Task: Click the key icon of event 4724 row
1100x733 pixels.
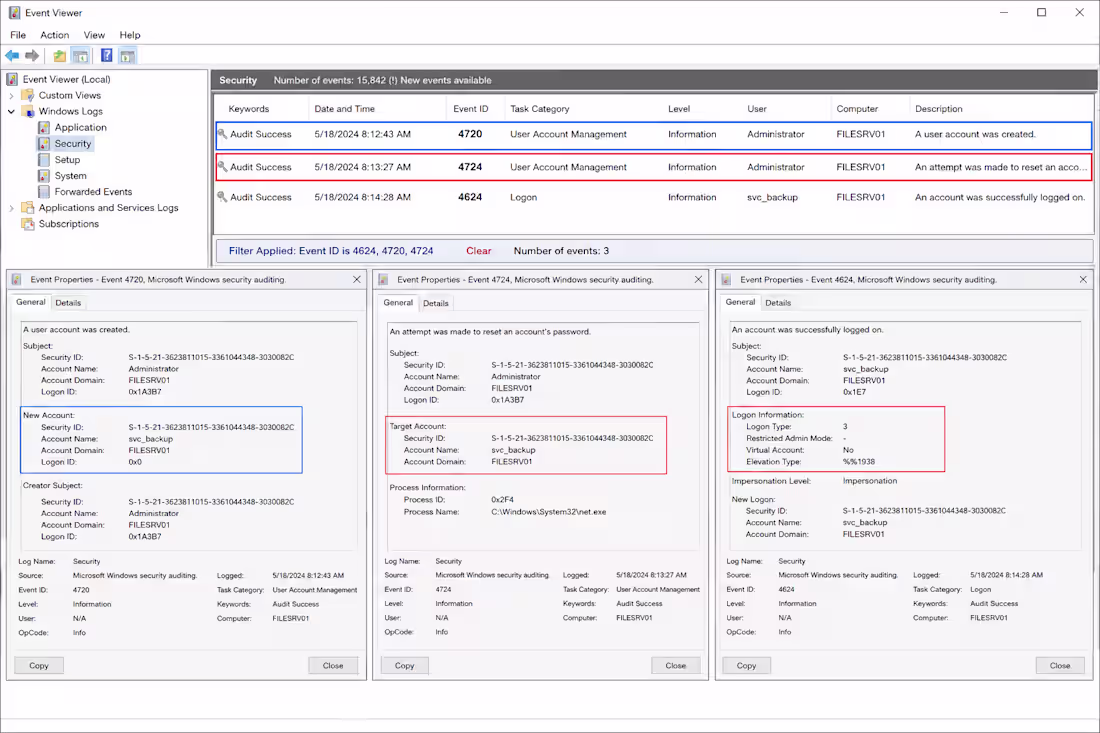Action: [x=222, y=166]
